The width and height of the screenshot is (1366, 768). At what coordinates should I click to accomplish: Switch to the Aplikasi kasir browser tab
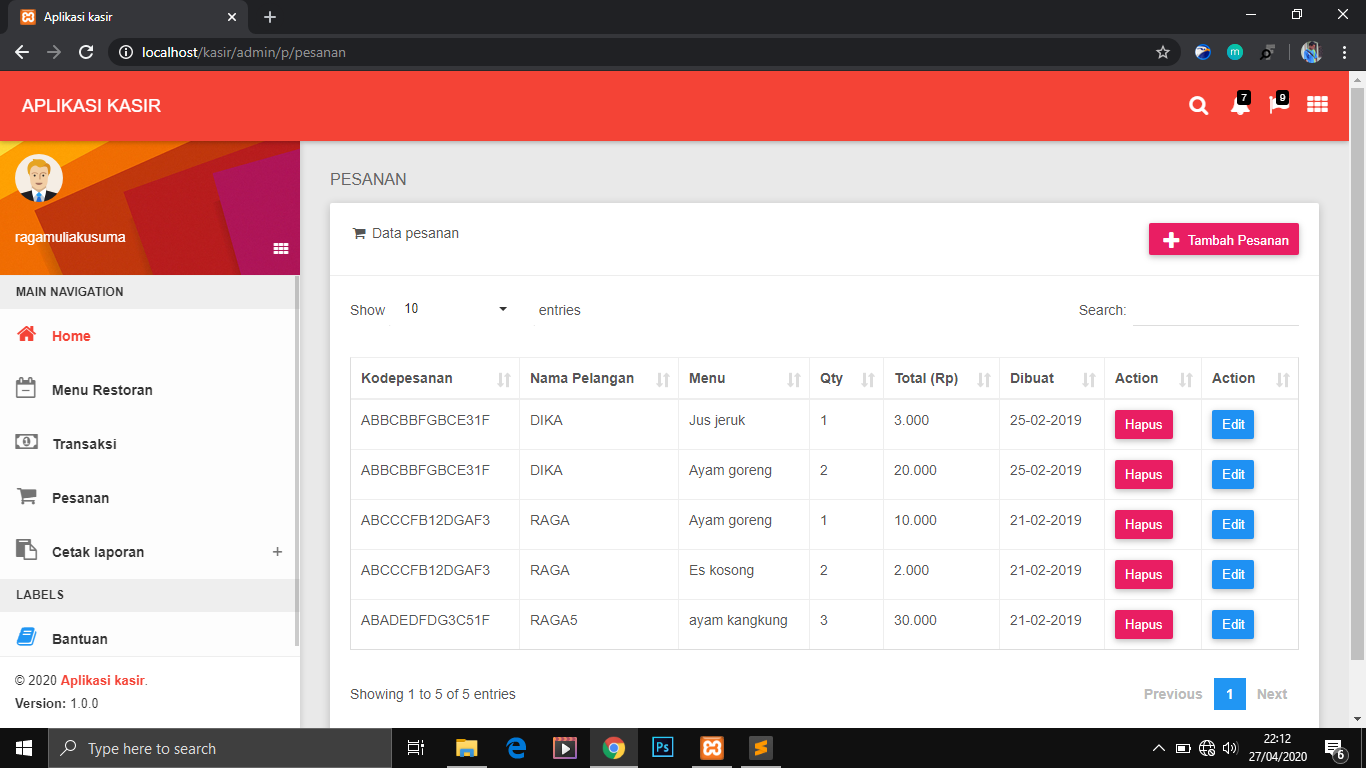[120, 16]
